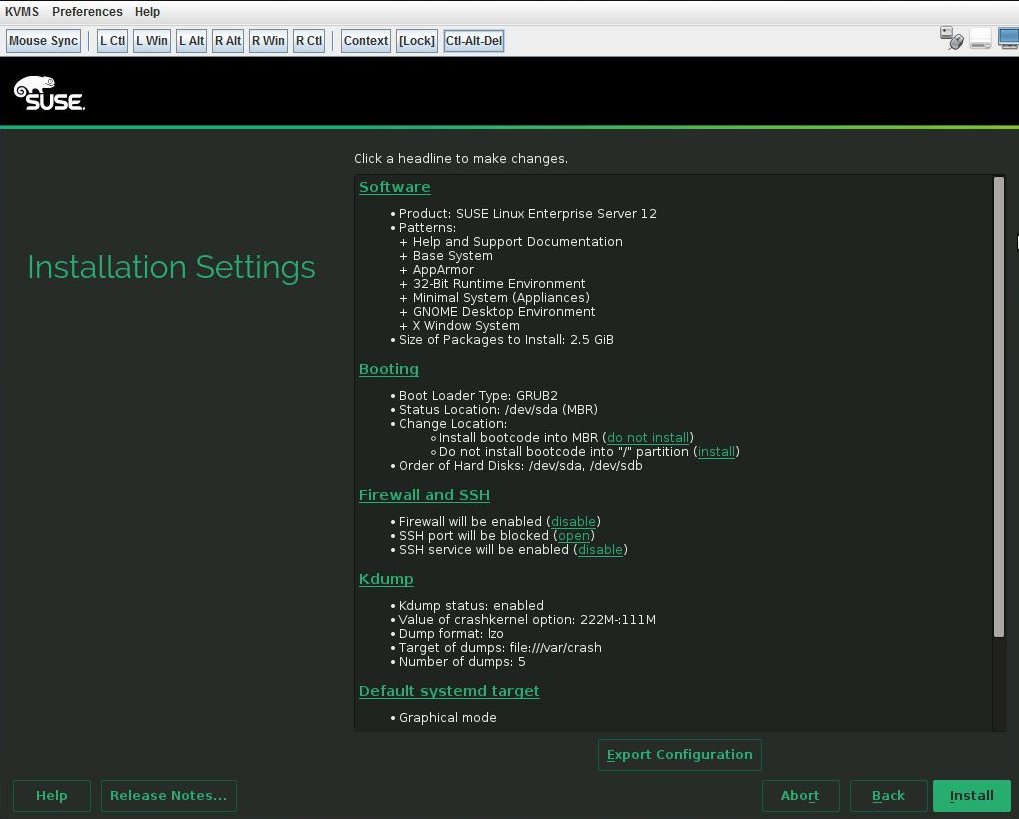Toggle the R Alt key
Viewport: 1019px width, 819px height.
[x=227, y=40]
